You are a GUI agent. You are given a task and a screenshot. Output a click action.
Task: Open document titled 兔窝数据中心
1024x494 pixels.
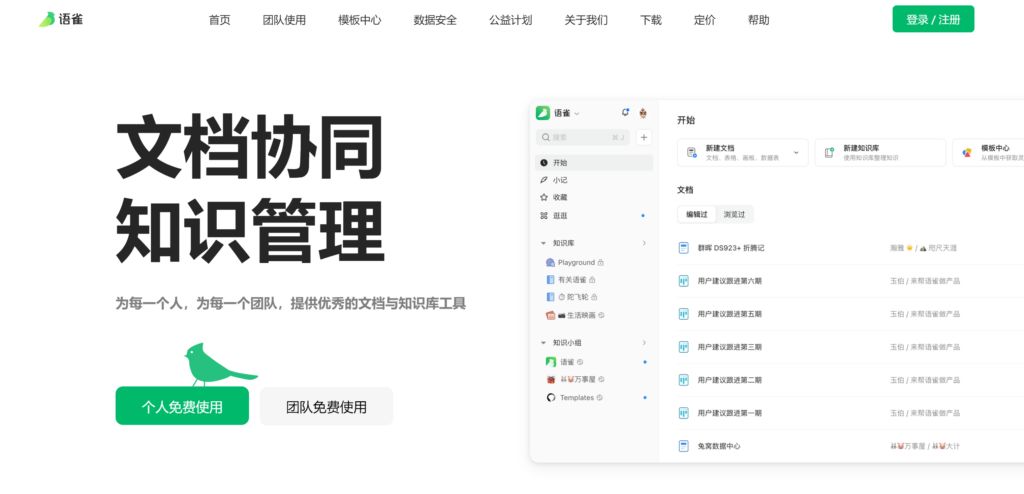point(718,446)
